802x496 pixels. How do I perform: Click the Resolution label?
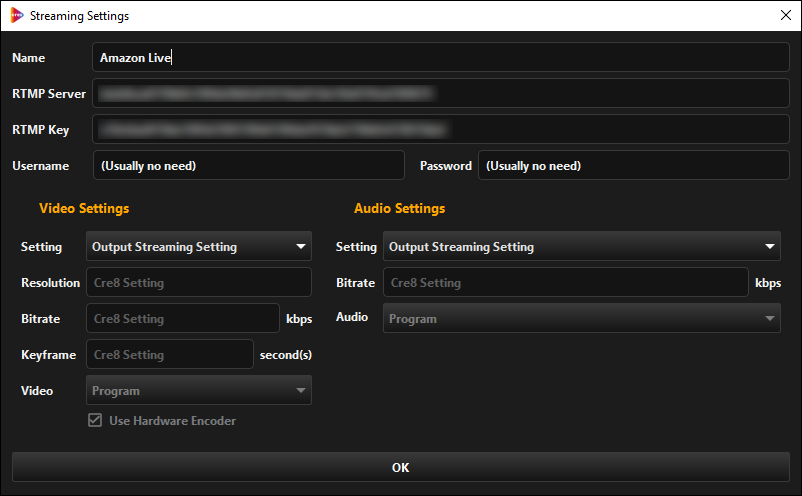(51, 283)
